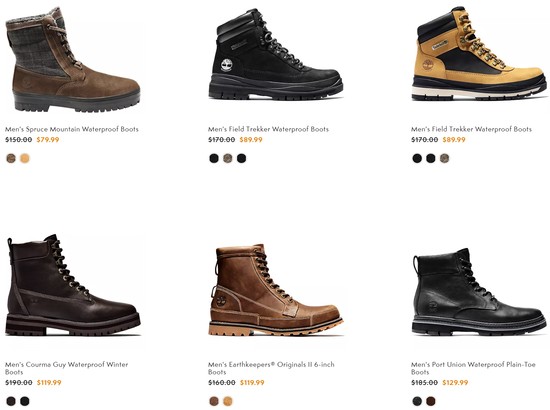Click Men's Courma Guy Waterproof Winter Boots title
550x410 pixels.
click(67, 368)
